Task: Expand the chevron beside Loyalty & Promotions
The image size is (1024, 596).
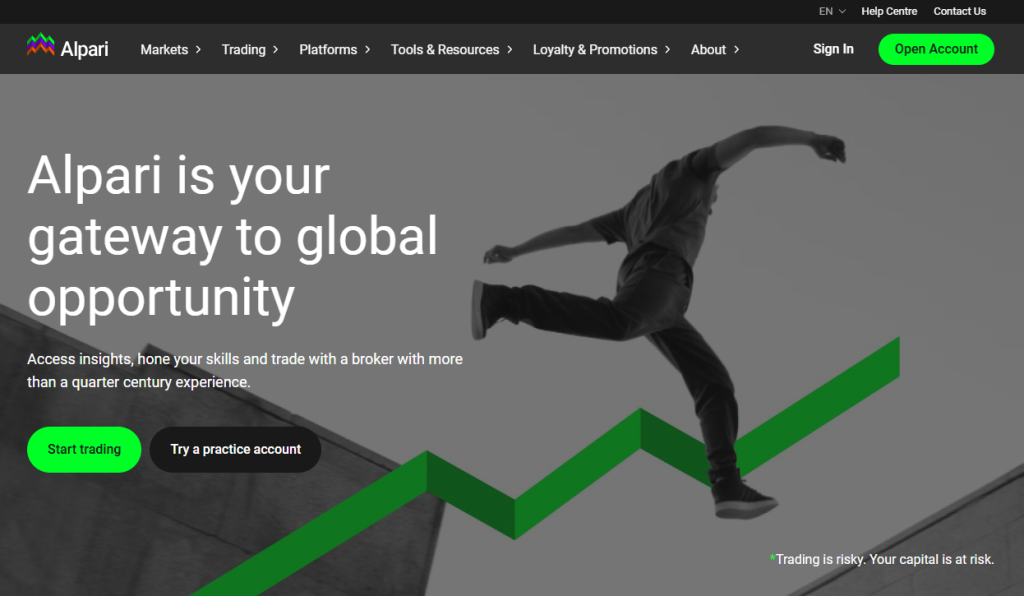Action: (667, 49)
